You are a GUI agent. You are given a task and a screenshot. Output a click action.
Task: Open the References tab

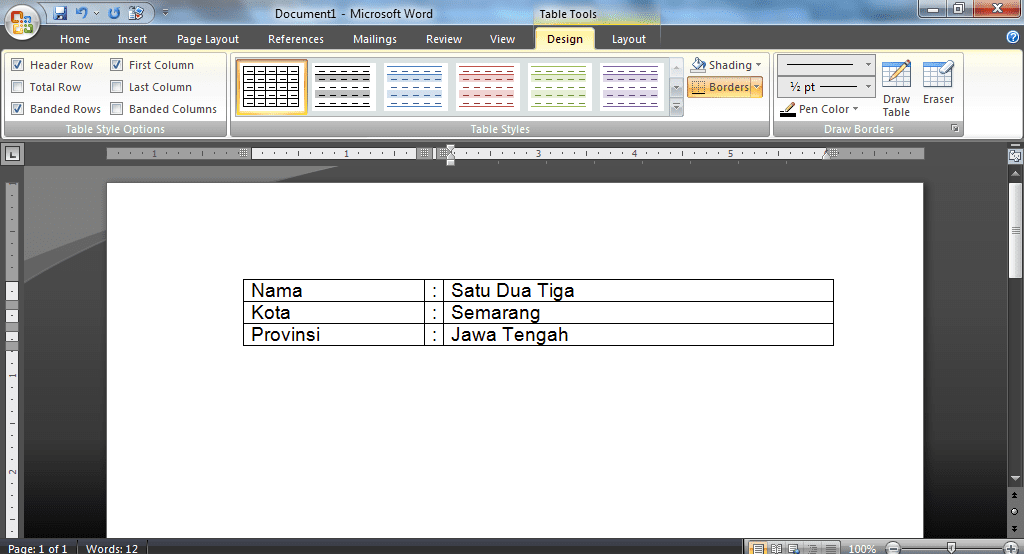(x=296, y=39)
